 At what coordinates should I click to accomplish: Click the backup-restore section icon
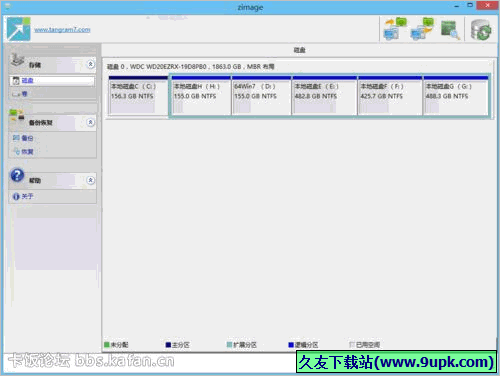(17, 115)
